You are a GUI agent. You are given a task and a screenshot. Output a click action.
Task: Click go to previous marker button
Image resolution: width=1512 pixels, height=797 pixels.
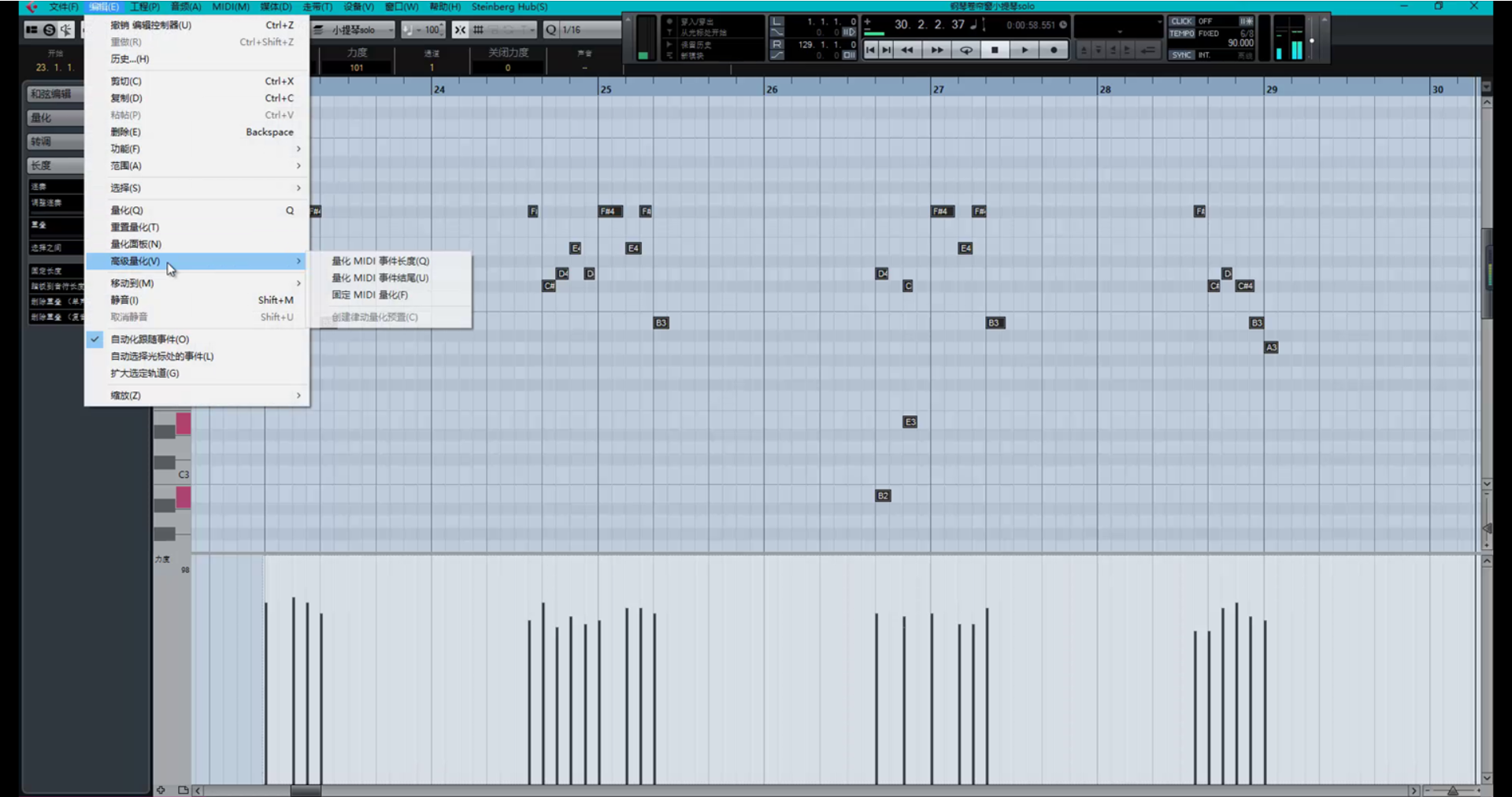(x=870, y=50)
